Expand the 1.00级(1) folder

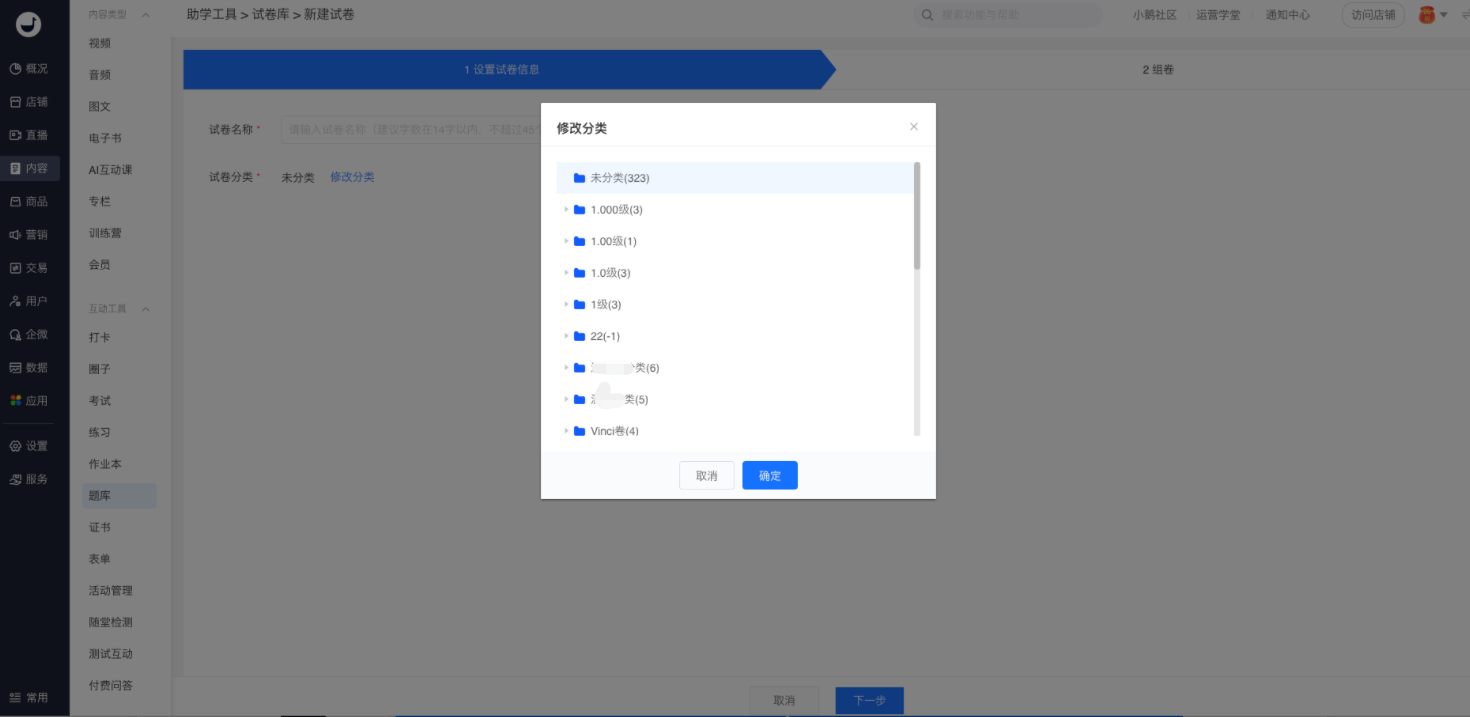click(566, 241)
